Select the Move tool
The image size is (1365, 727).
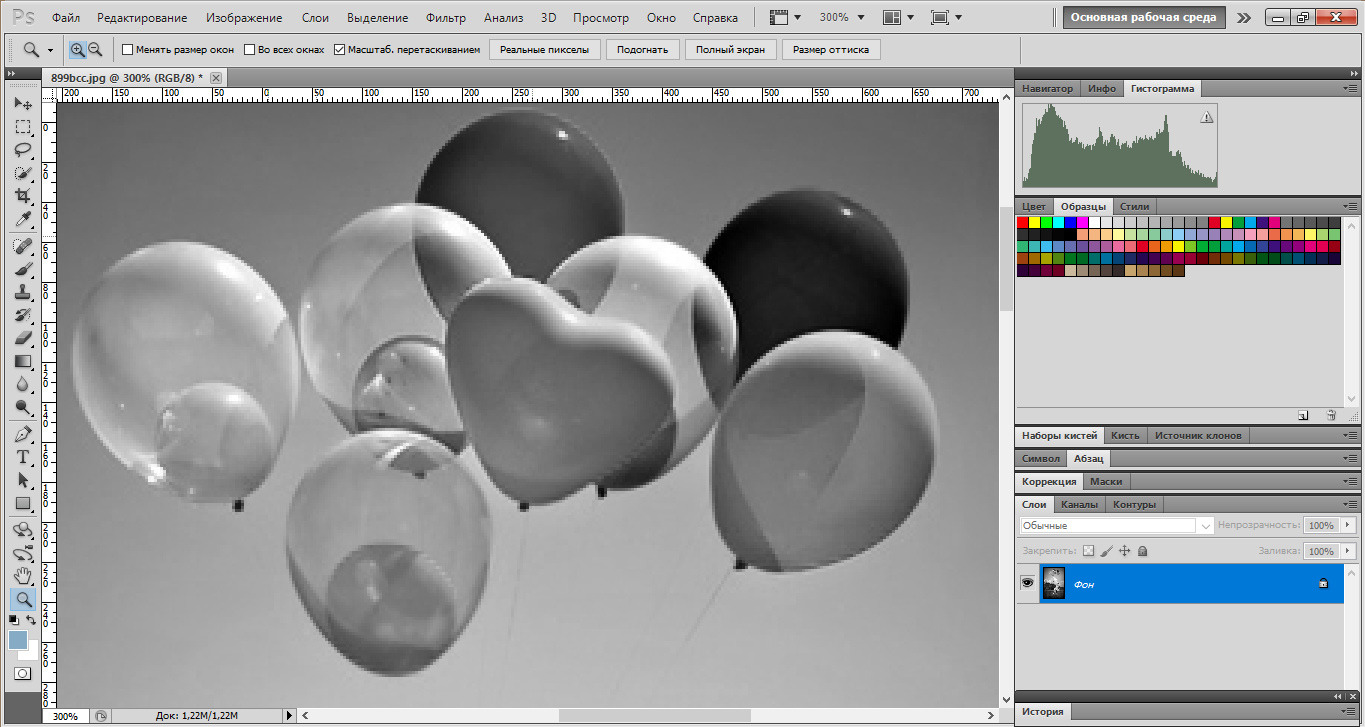[23, 104]
